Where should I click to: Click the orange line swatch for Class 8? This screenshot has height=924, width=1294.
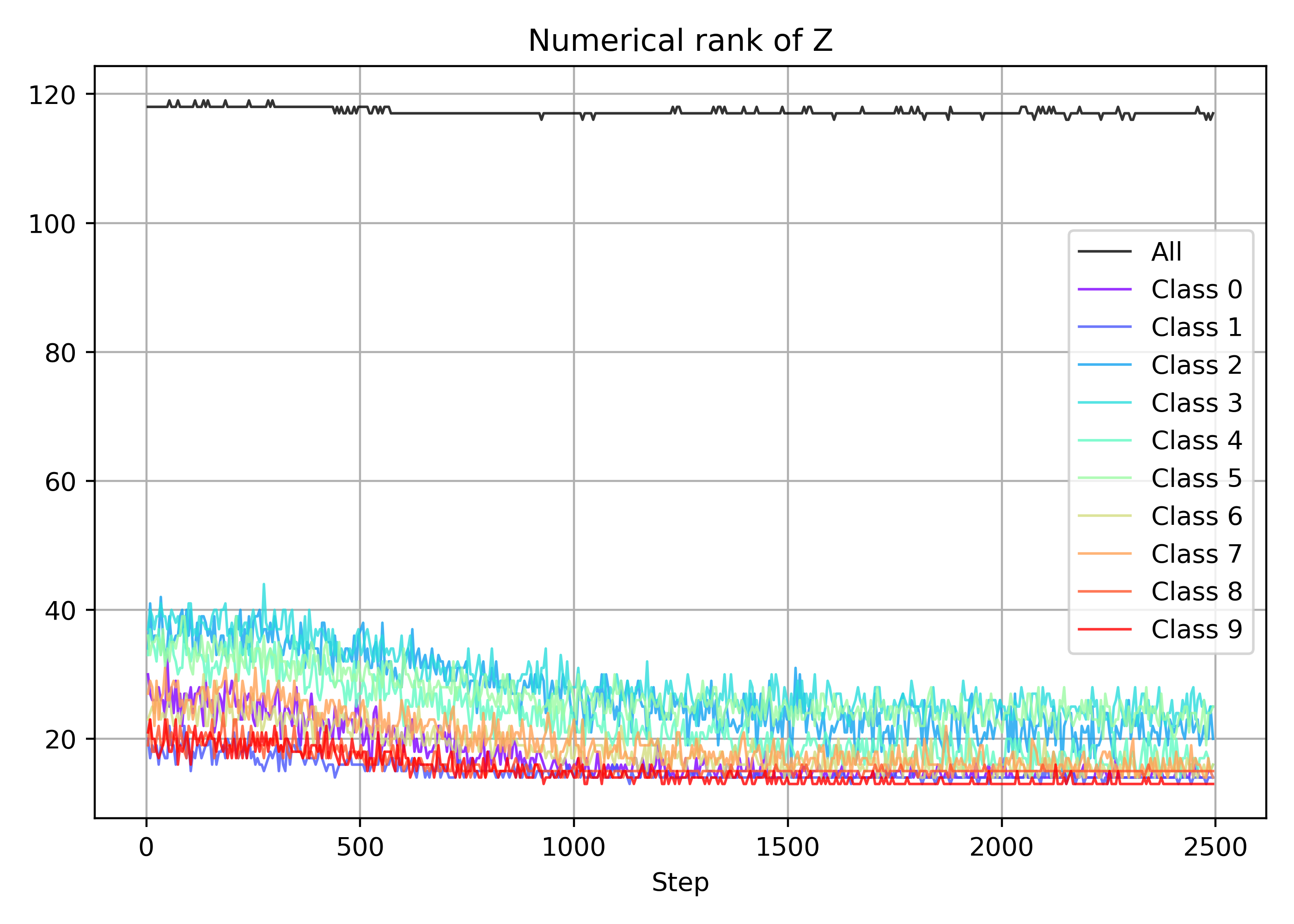coord(1105,592)
